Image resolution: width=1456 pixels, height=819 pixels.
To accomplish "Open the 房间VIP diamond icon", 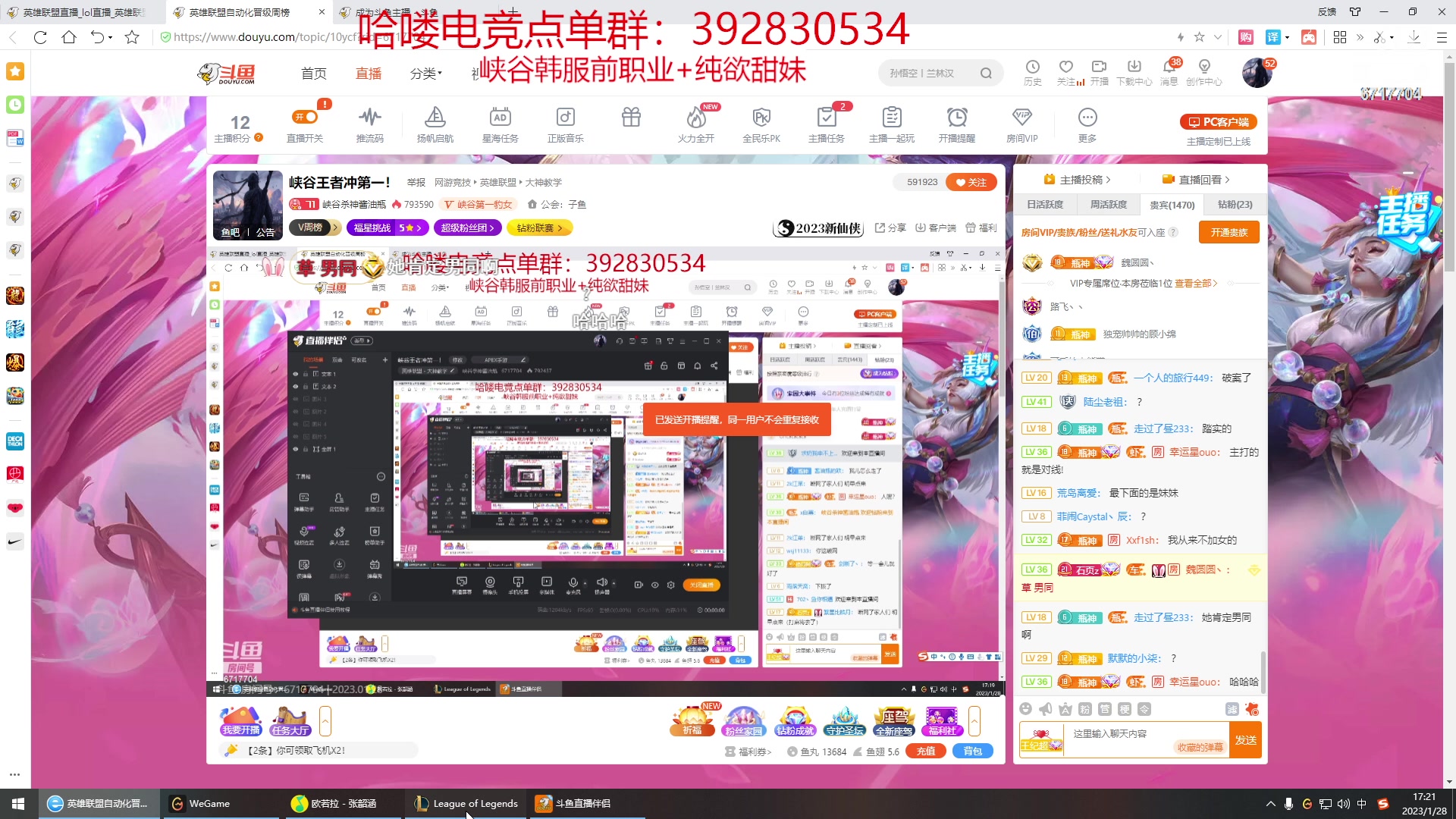I will (1021, 118).
